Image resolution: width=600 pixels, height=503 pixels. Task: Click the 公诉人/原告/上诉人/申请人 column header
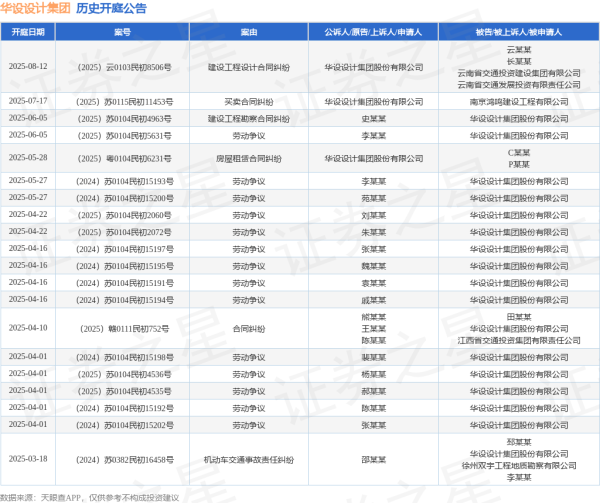(x=373, y=32)
